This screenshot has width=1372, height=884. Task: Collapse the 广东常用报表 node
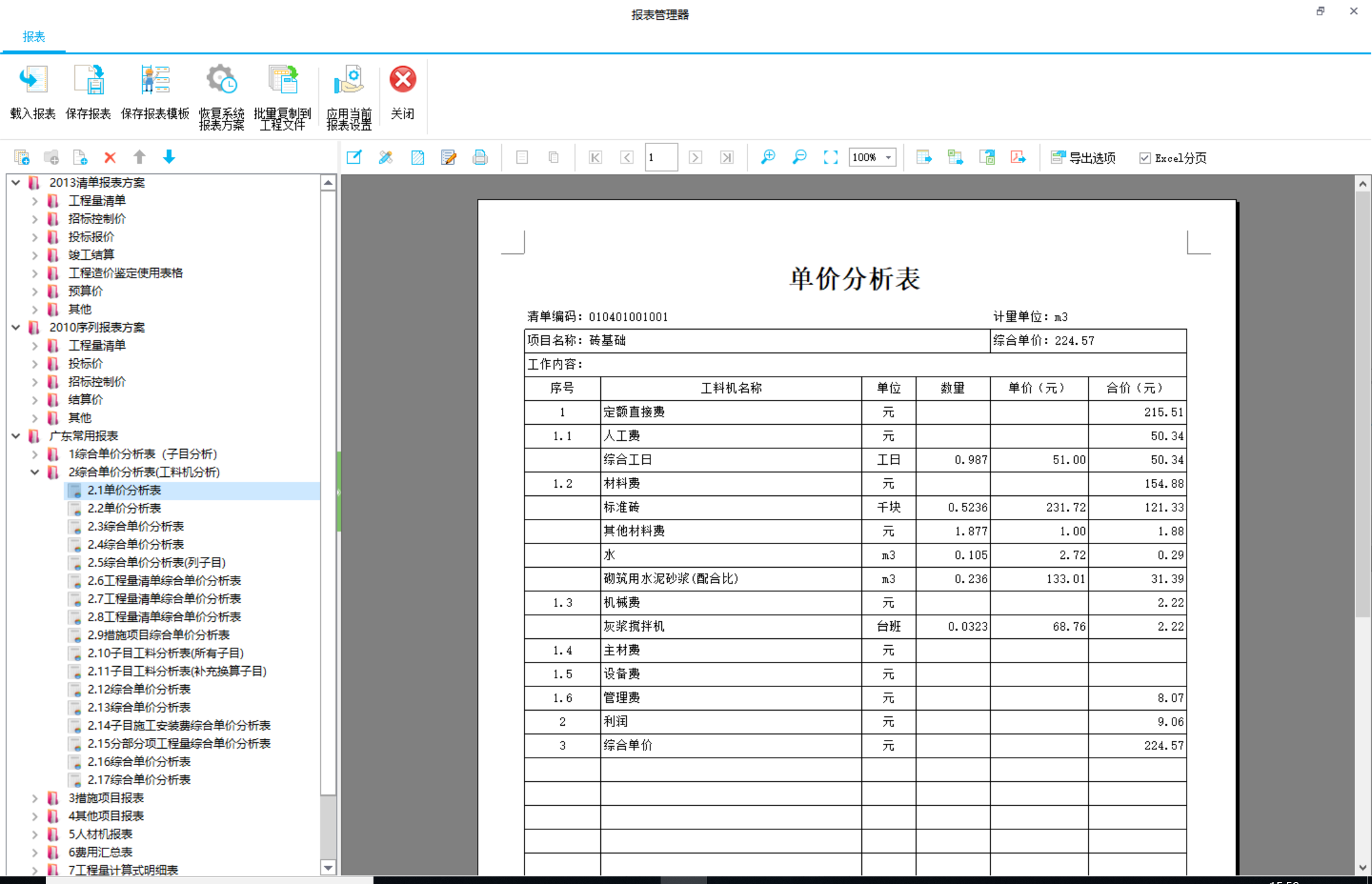(16, 436)
